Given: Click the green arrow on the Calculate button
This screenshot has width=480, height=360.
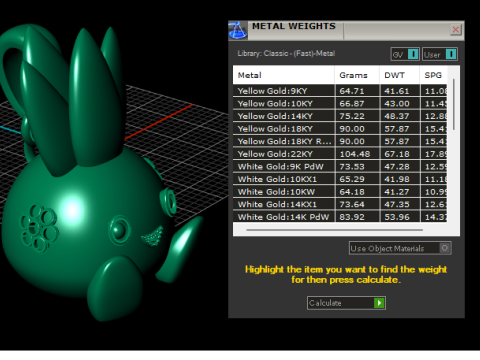Looking at the screenshot, I should tap(379, 303).
